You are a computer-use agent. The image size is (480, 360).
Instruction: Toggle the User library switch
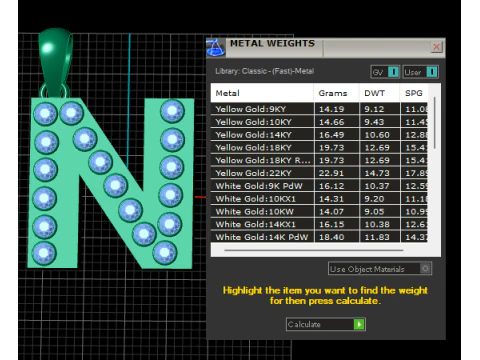tap(420, 72)
